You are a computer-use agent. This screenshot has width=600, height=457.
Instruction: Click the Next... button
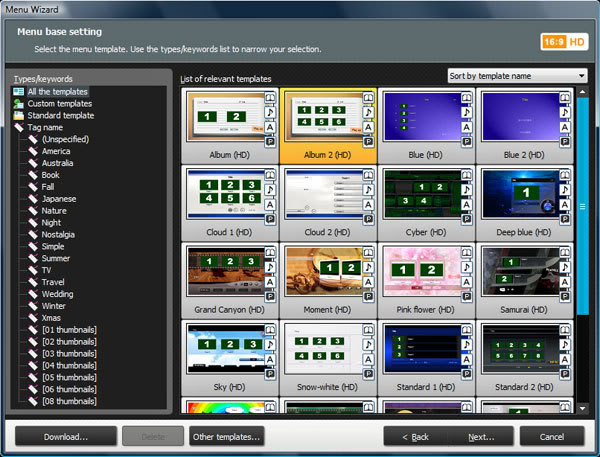[x=481, y=437]
